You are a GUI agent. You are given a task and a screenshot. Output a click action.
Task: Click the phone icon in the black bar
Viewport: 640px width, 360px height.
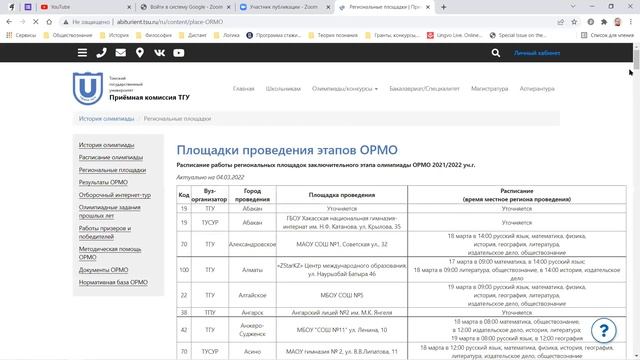tap(101, 53)
